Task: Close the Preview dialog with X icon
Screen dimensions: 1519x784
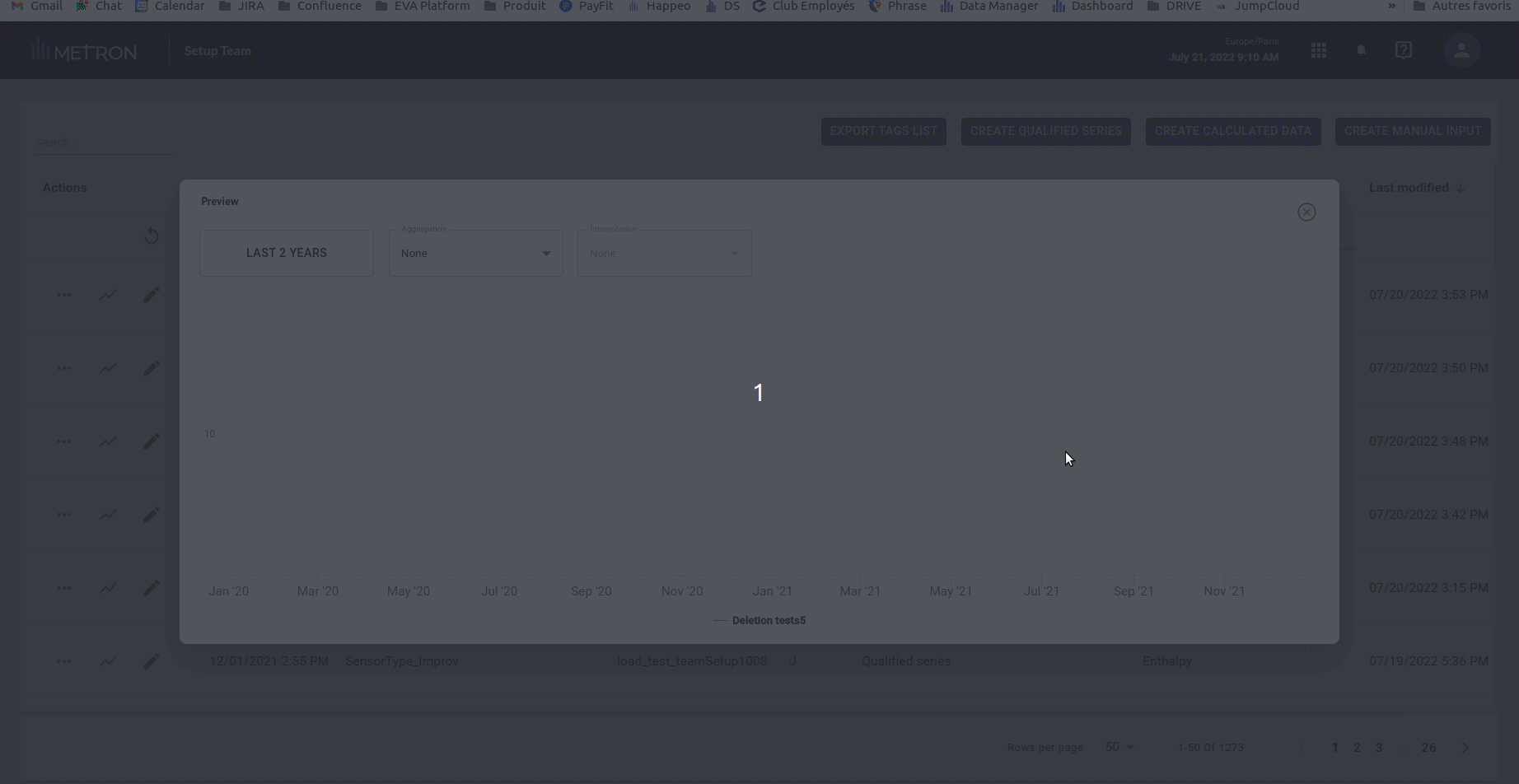Action: [x=1306, y=212]
